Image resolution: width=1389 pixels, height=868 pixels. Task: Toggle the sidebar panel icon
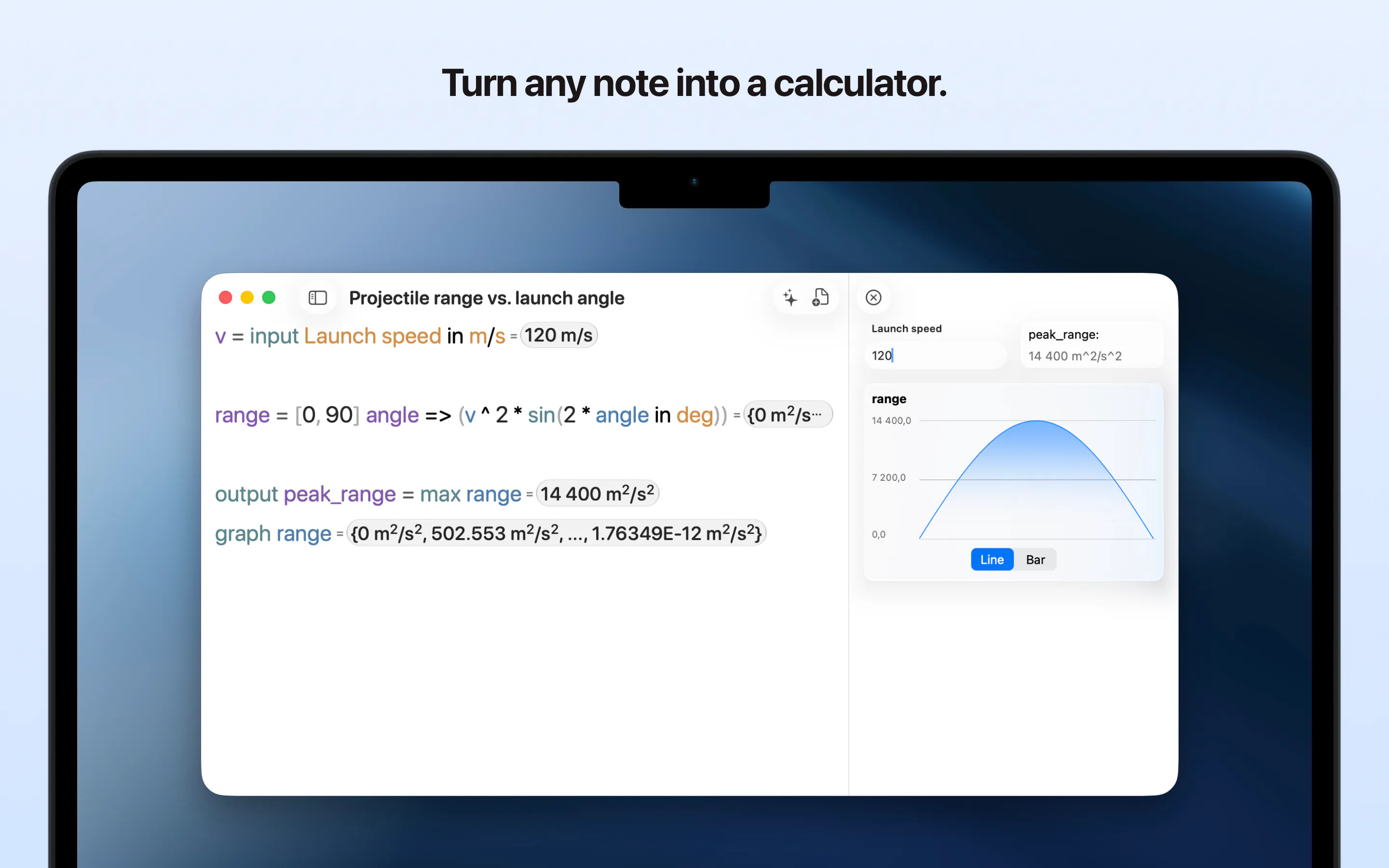click(317, 298)
